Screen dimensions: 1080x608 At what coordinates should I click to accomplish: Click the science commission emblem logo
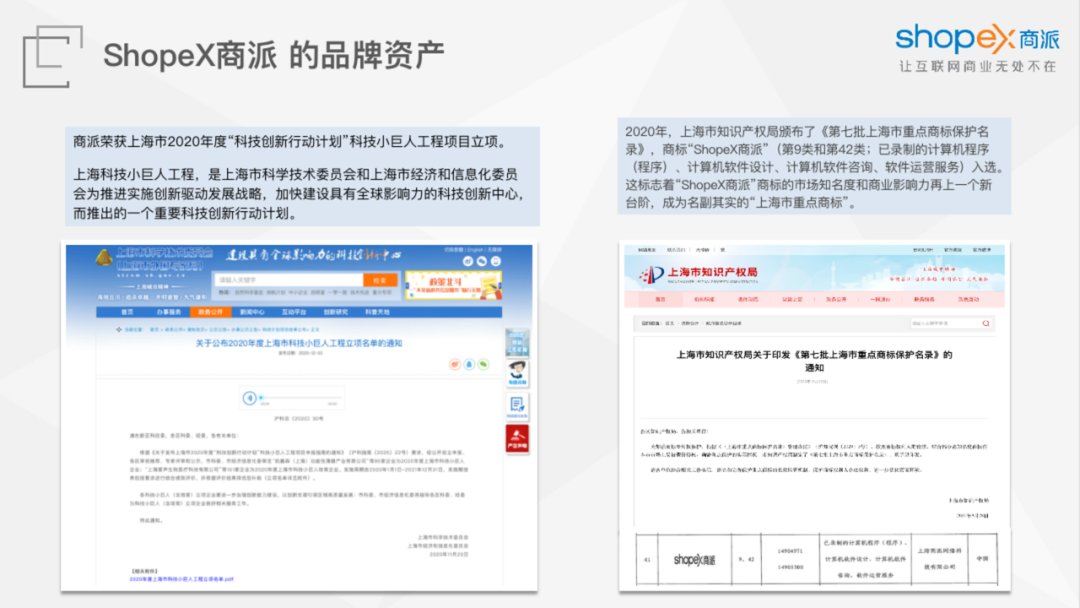[x=104, y=259]
